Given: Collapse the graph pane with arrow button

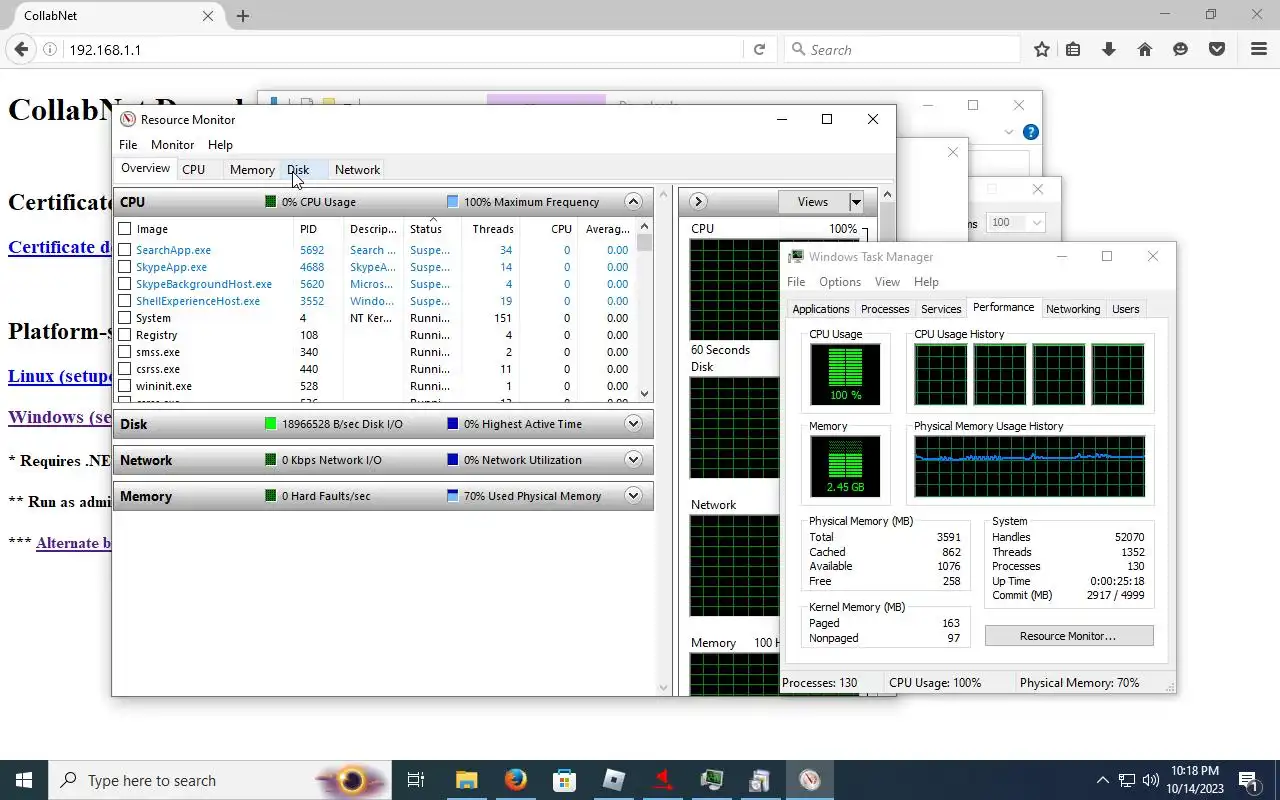Looking at the screenshot, I should tap(698, 202).
